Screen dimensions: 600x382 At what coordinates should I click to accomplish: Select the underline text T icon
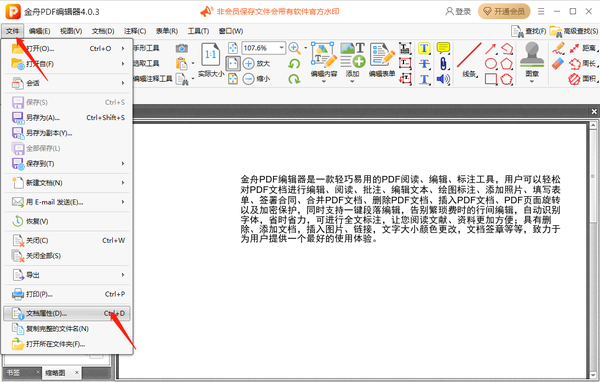[424, 79]
